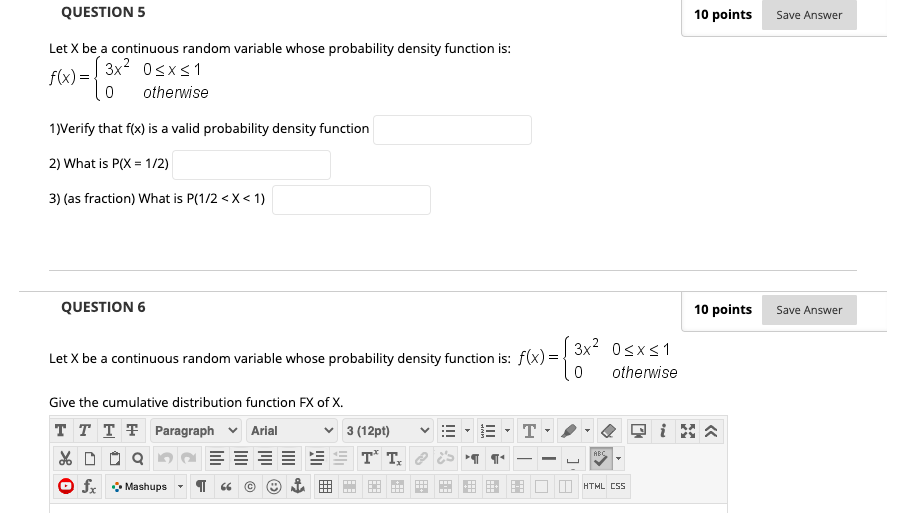Set left-to-right text direction

[x=473, y=459]
